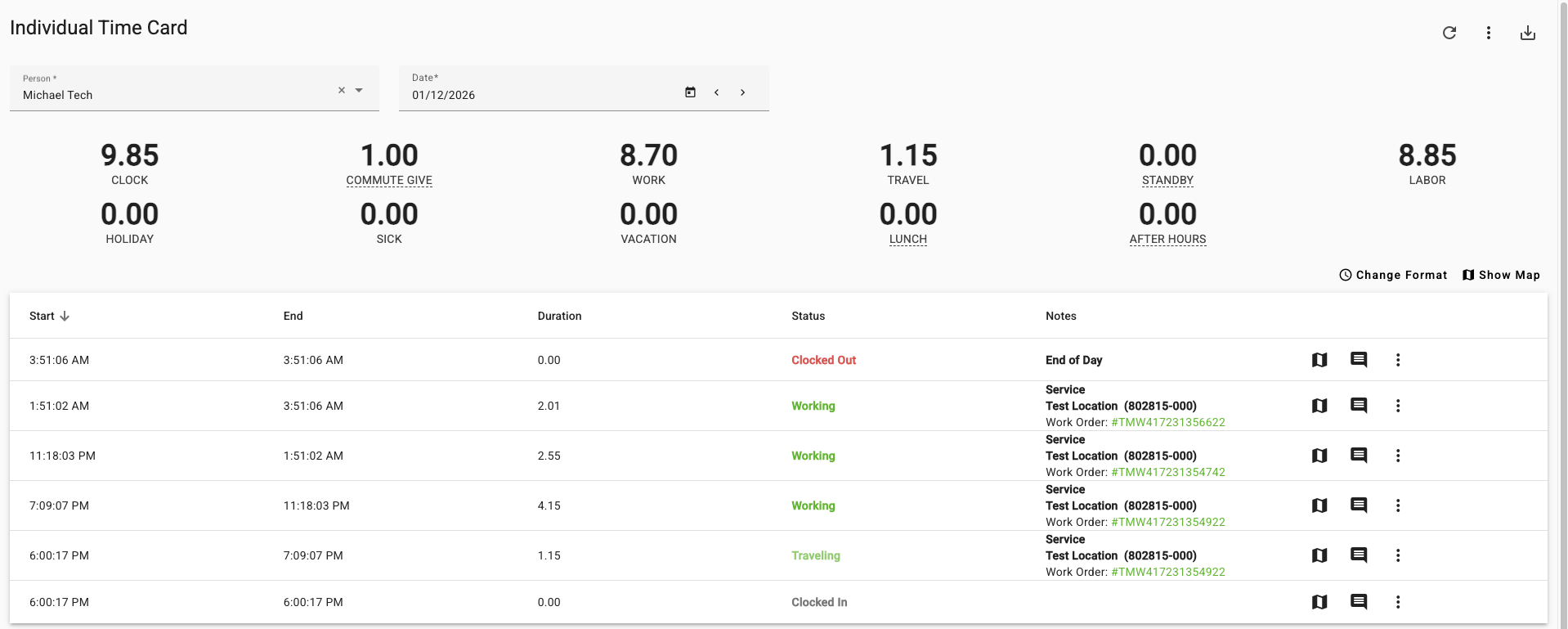
Task: Click the 2.01 duration cell
Action: click(x=549, y=406)
